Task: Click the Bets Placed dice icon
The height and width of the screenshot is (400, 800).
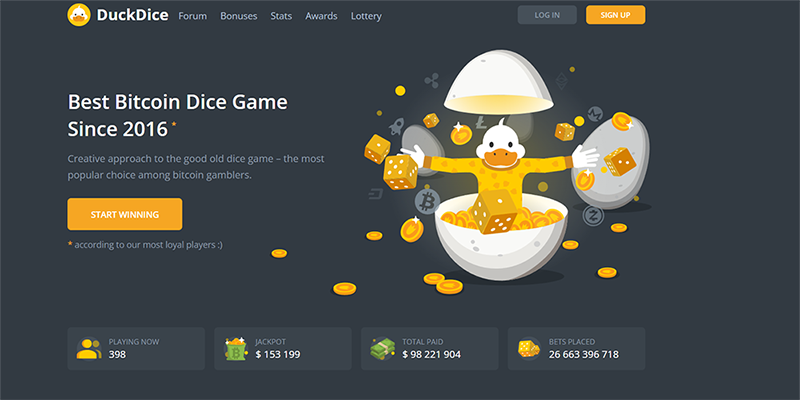Action: point(529,349)
